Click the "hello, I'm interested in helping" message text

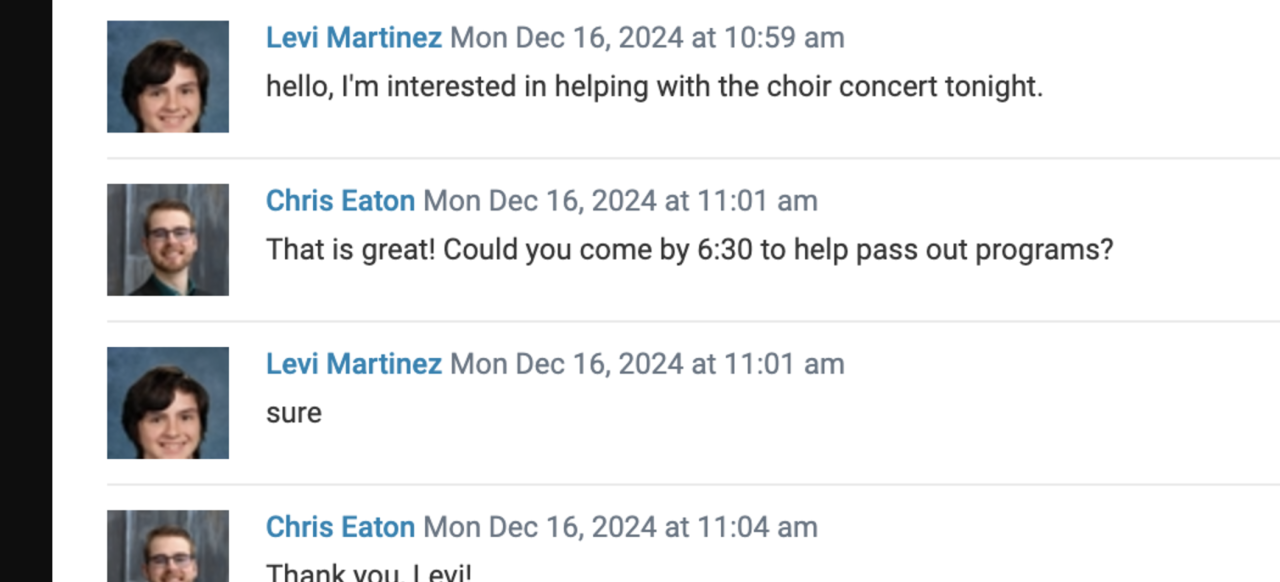pyautogui.click(x=654, y=87)
